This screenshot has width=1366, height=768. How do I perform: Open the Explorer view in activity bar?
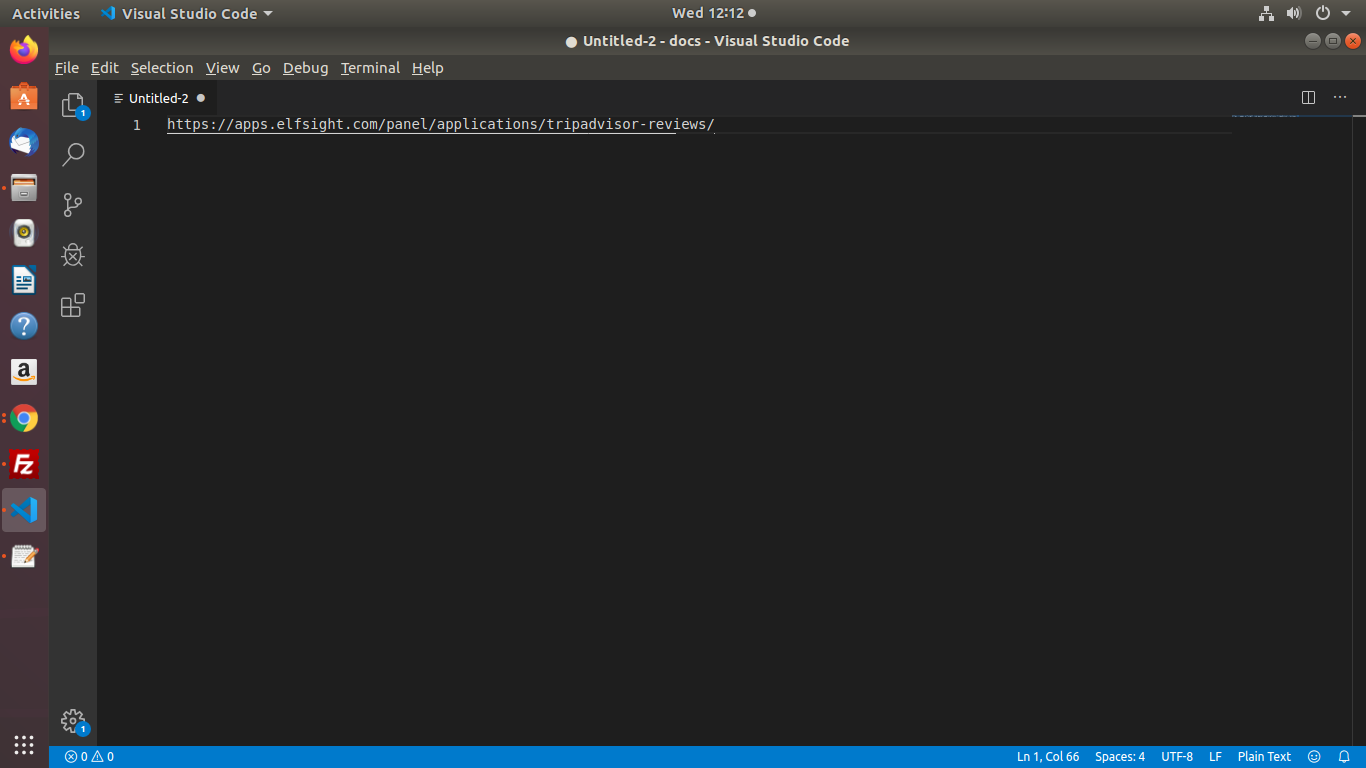pos(73,105)
